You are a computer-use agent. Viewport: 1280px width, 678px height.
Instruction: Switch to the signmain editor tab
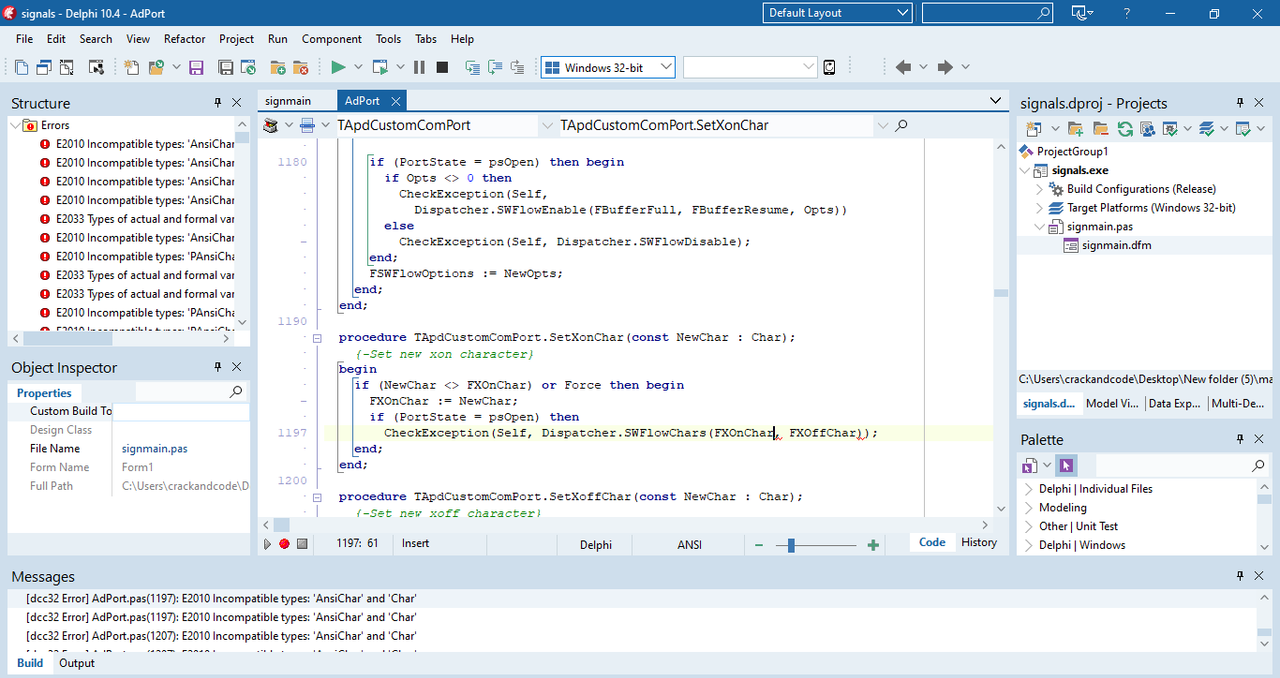(287, 101)
